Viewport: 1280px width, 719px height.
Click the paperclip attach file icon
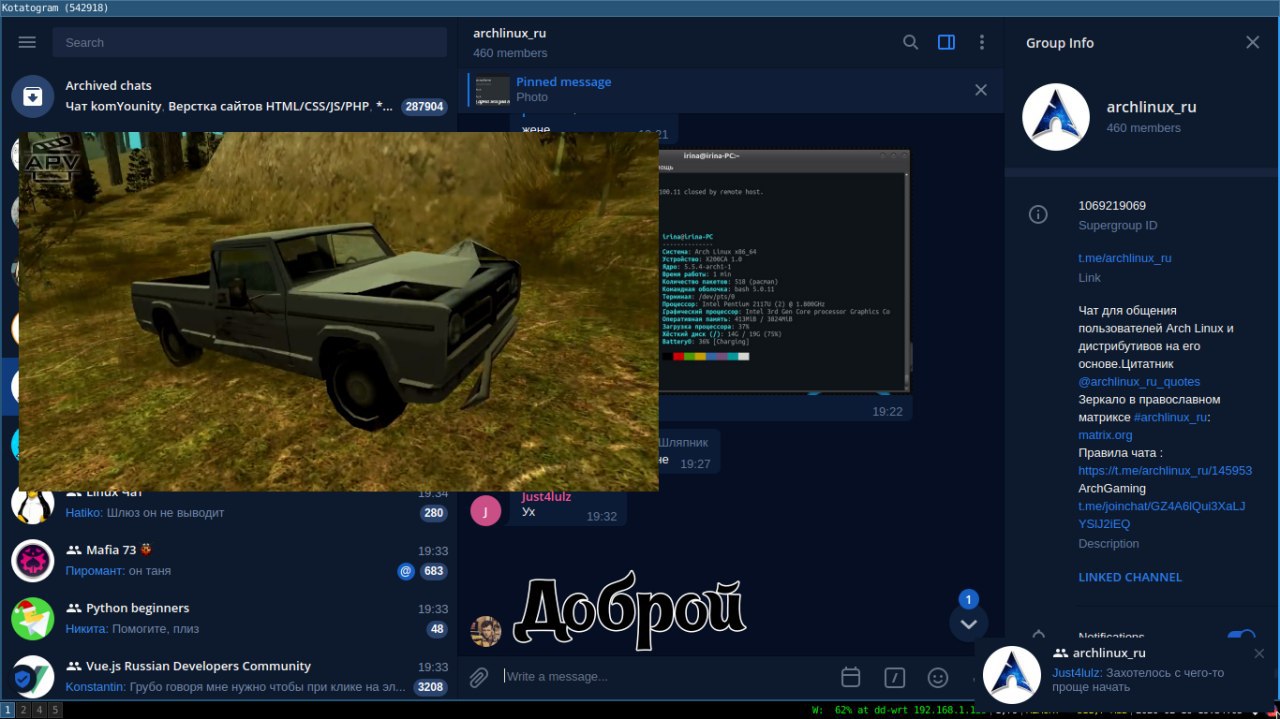(479, 677)
